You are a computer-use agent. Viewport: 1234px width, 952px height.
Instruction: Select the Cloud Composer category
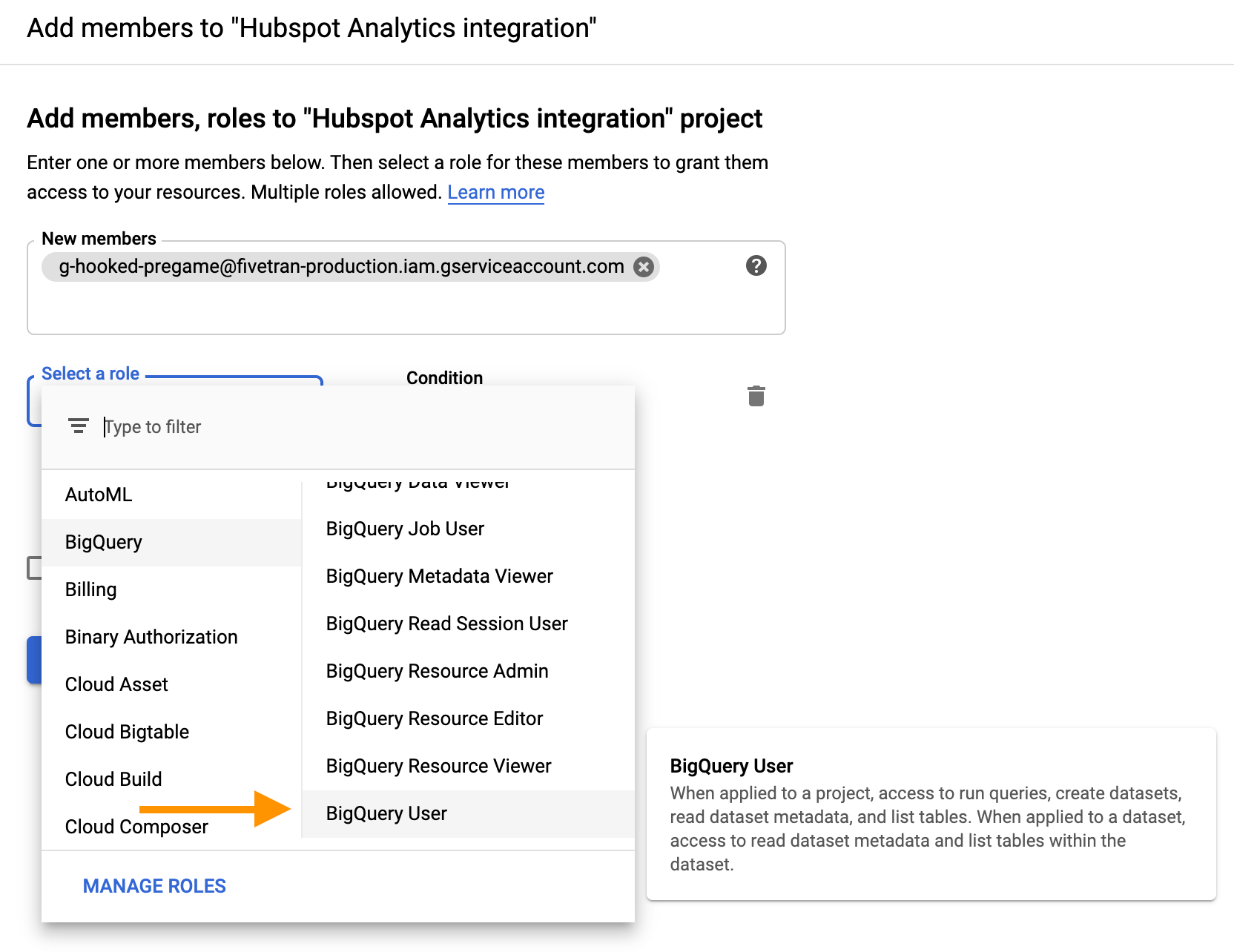pos(171,827)
